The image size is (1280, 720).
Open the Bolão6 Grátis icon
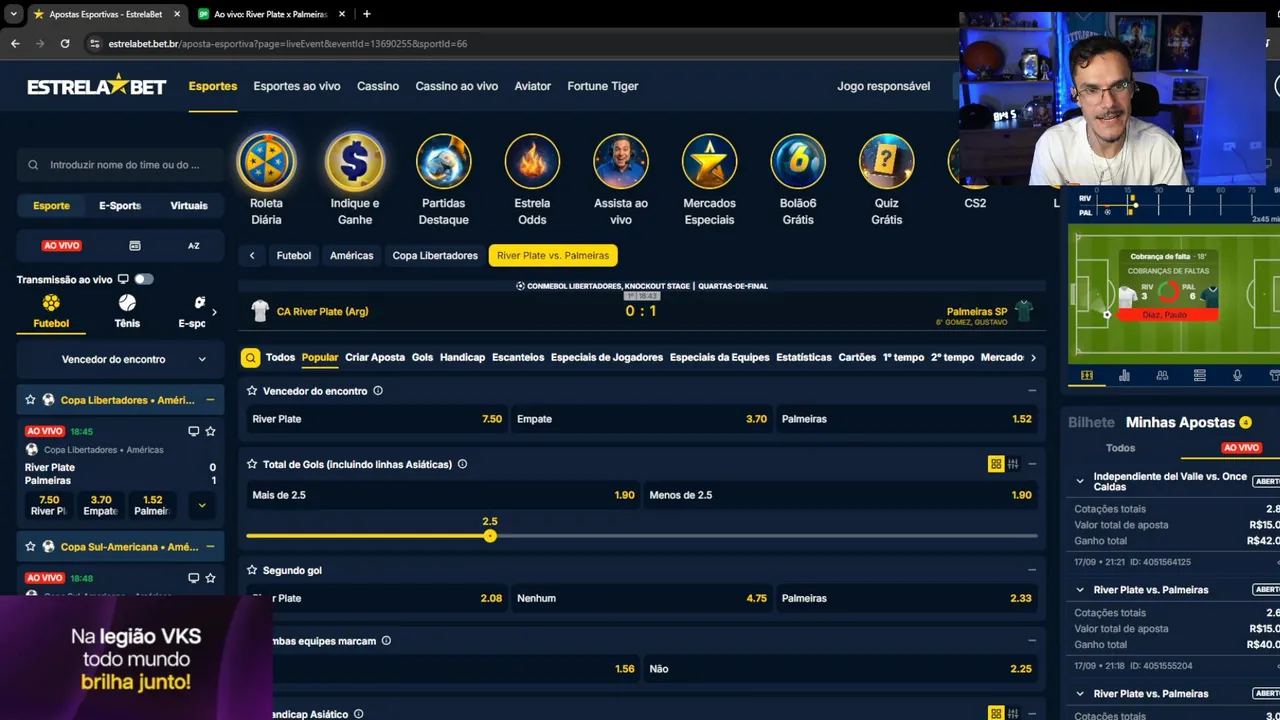coord(798,162)
